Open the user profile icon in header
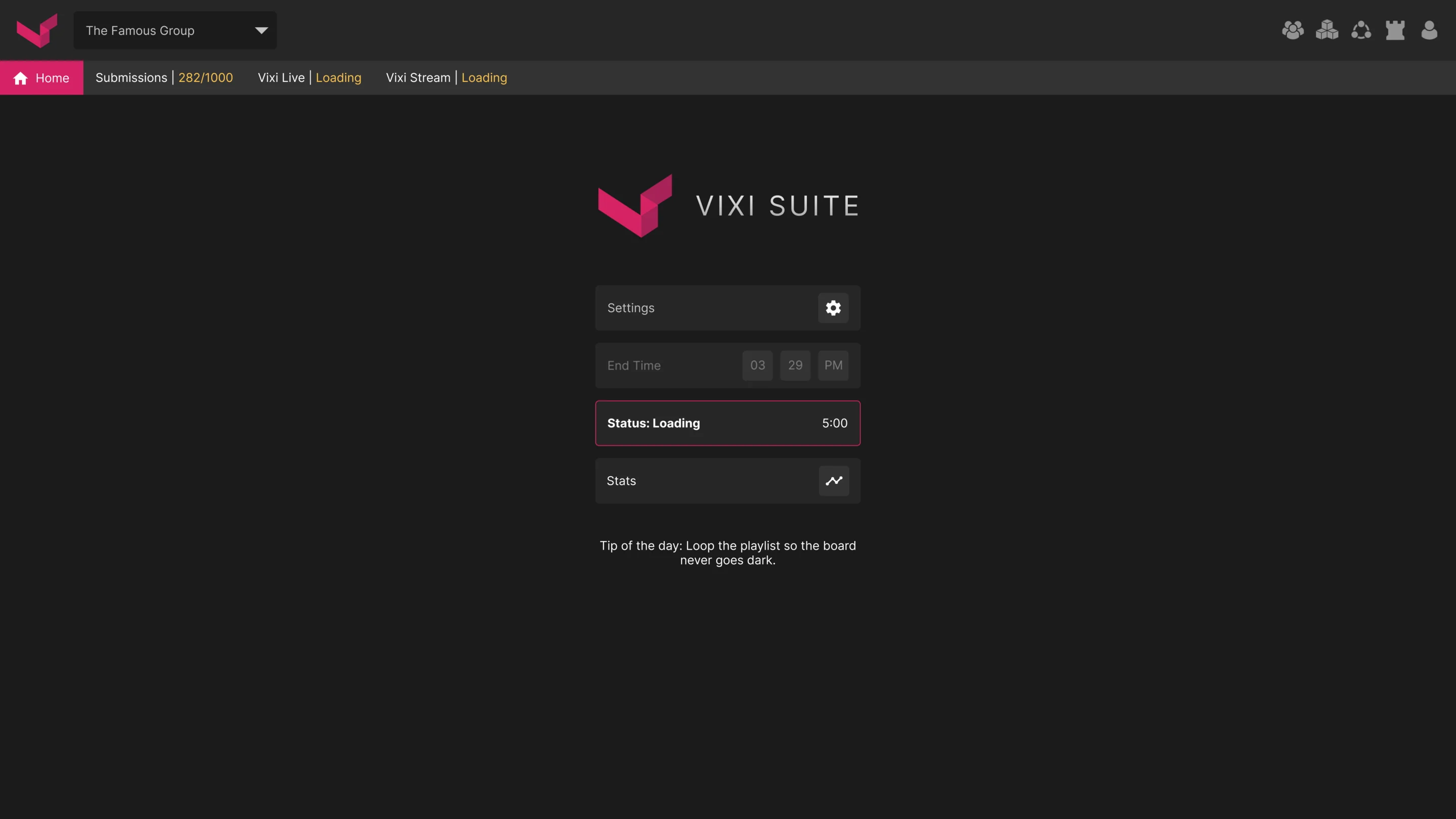The image size is (1456, 819). 1429,30
